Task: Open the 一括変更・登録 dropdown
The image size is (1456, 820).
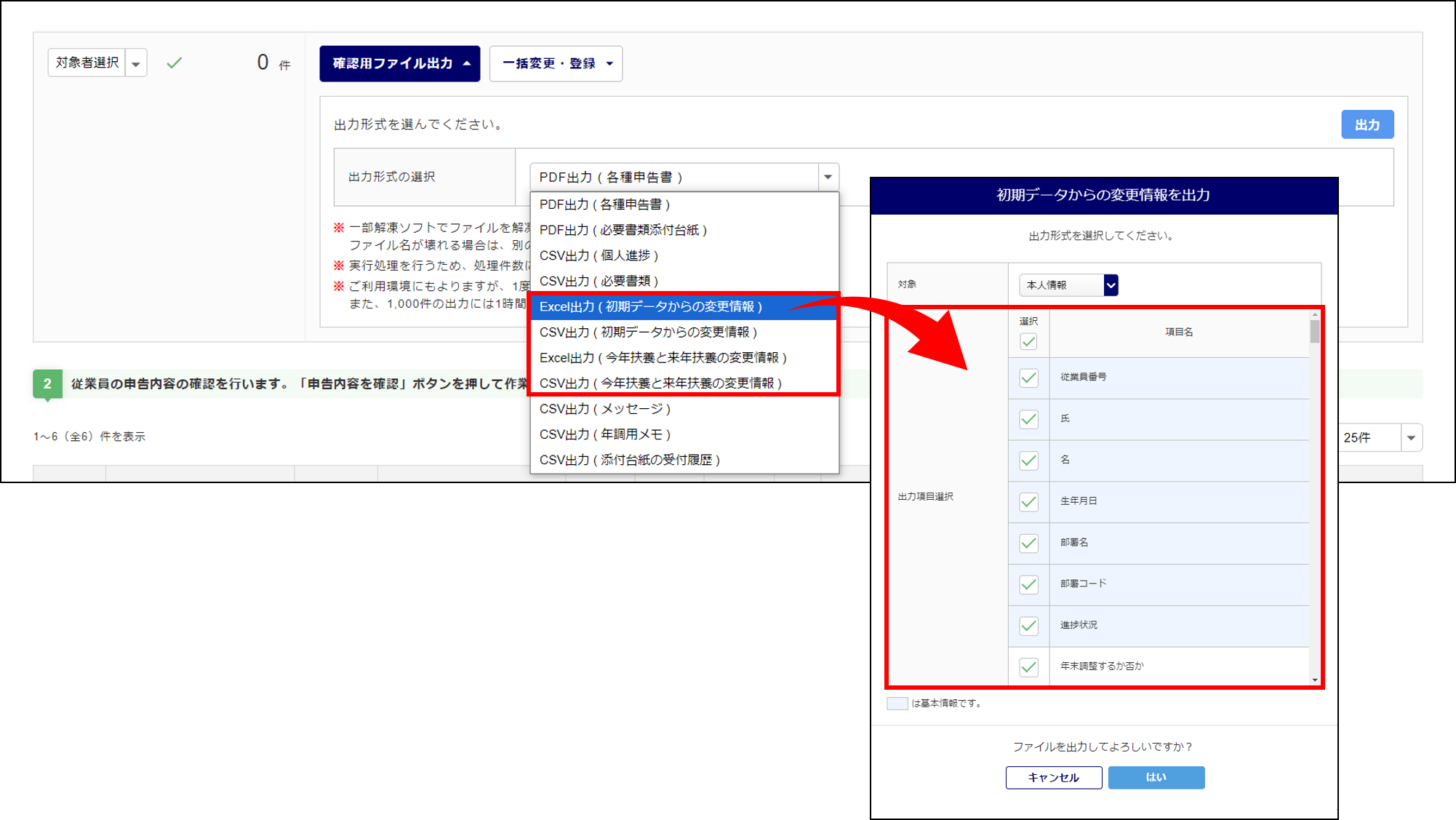Action: click(x=556, y=63)
